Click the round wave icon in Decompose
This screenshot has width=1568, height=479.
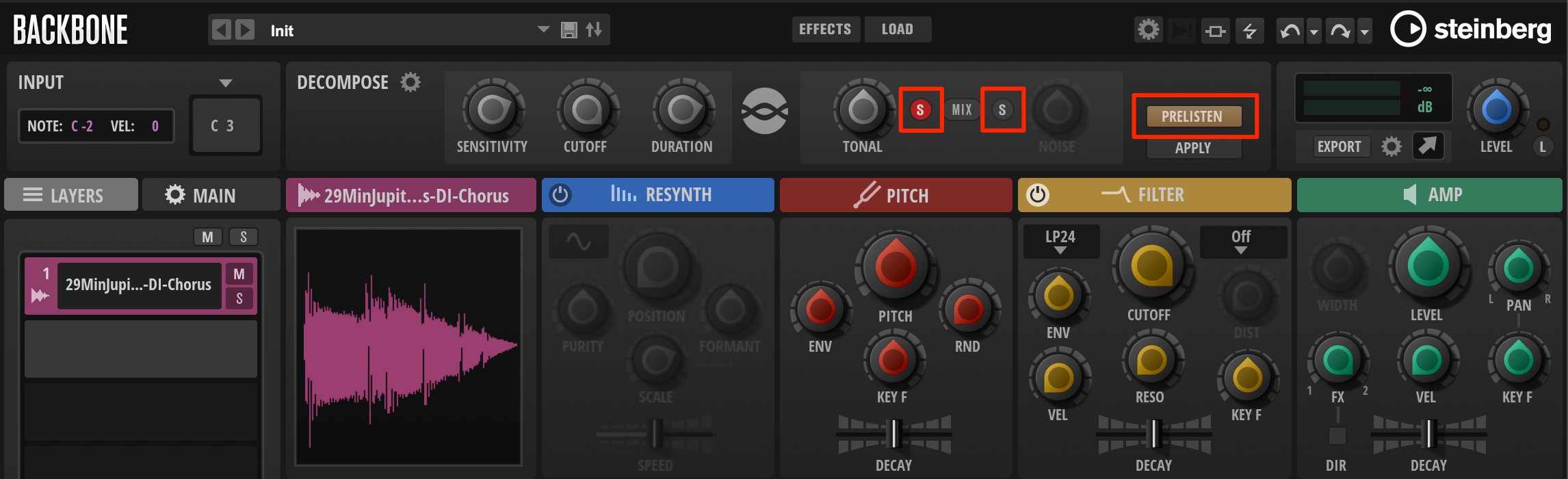click(765, 110)
